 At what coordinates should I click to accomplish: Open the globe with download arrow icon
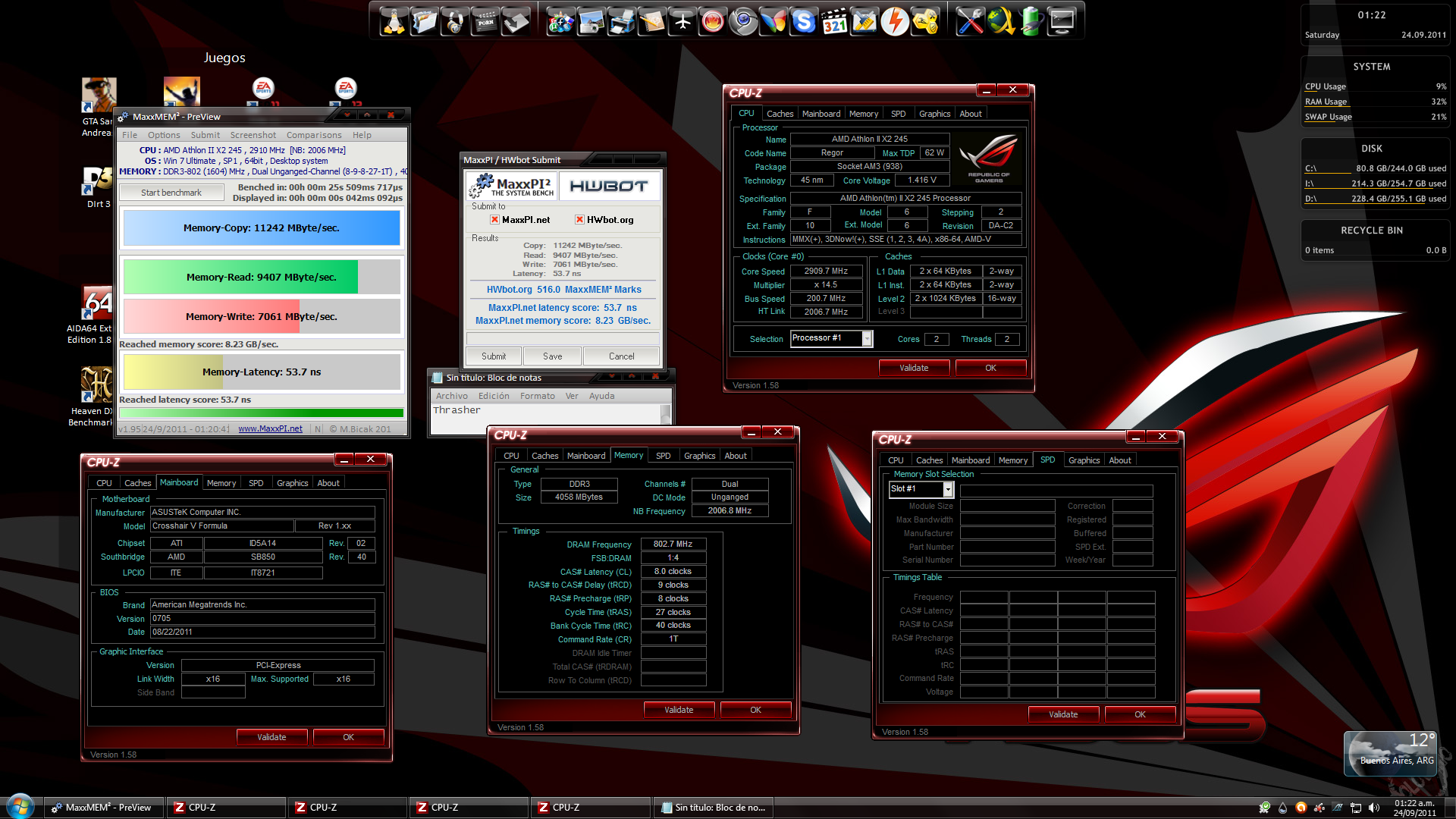point(1001,21)
